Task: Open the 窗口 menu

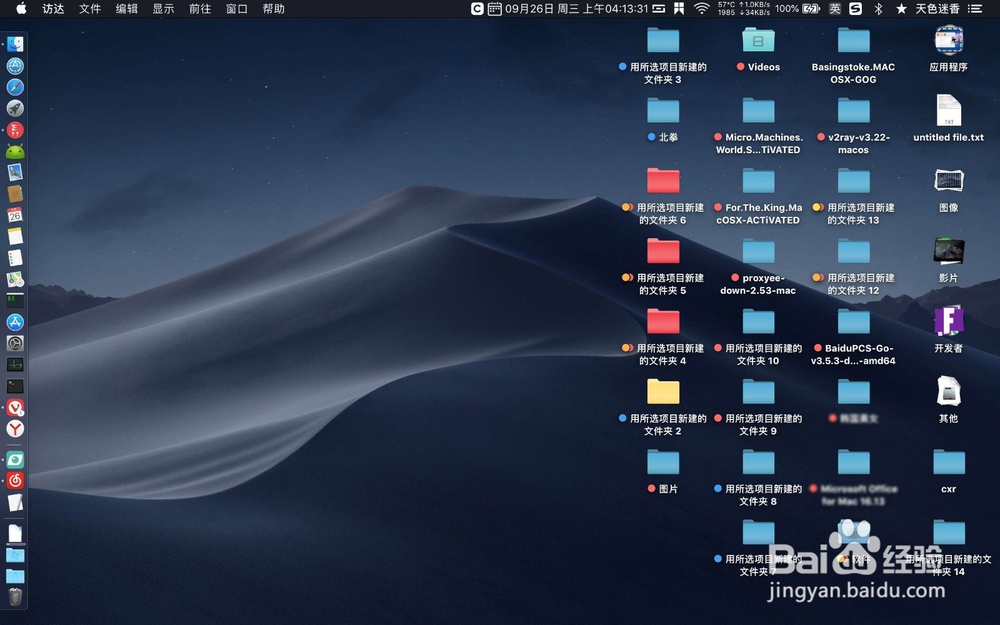Action: [236, 9]
